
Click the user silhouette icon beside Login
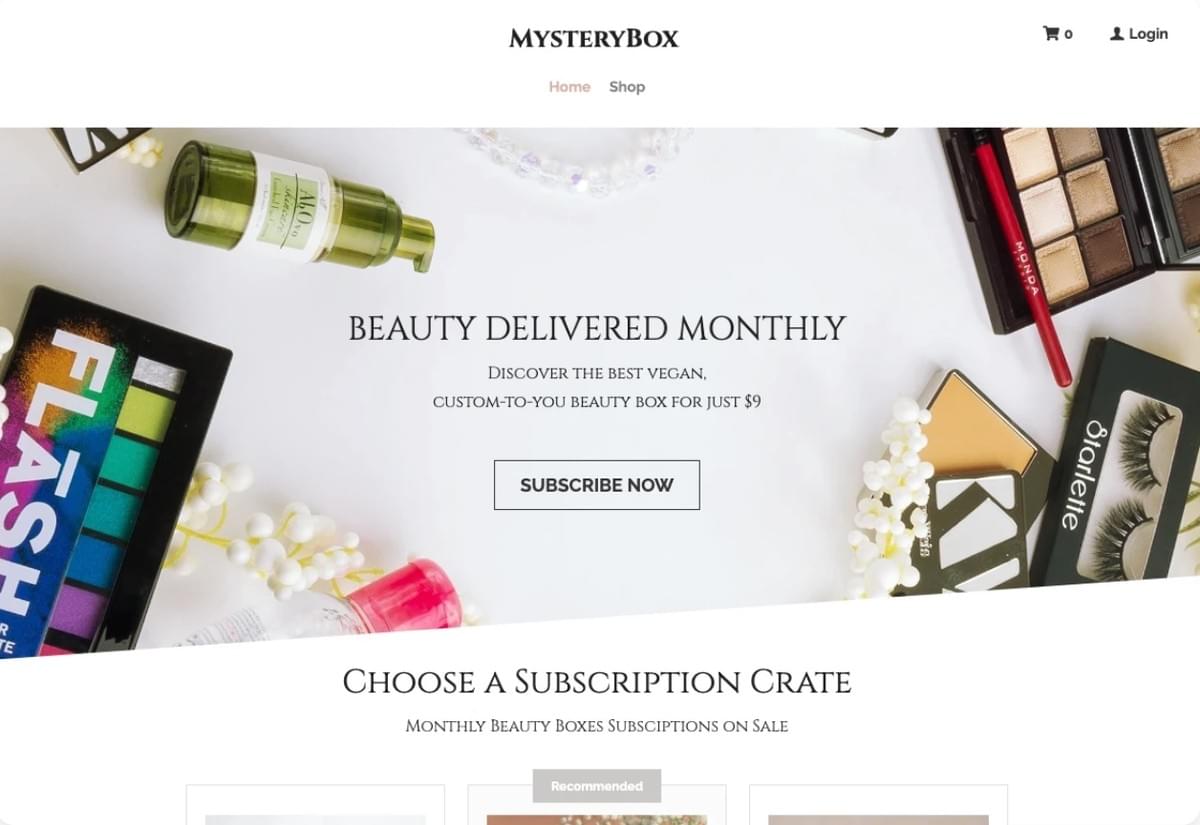tap(1117, 33)
